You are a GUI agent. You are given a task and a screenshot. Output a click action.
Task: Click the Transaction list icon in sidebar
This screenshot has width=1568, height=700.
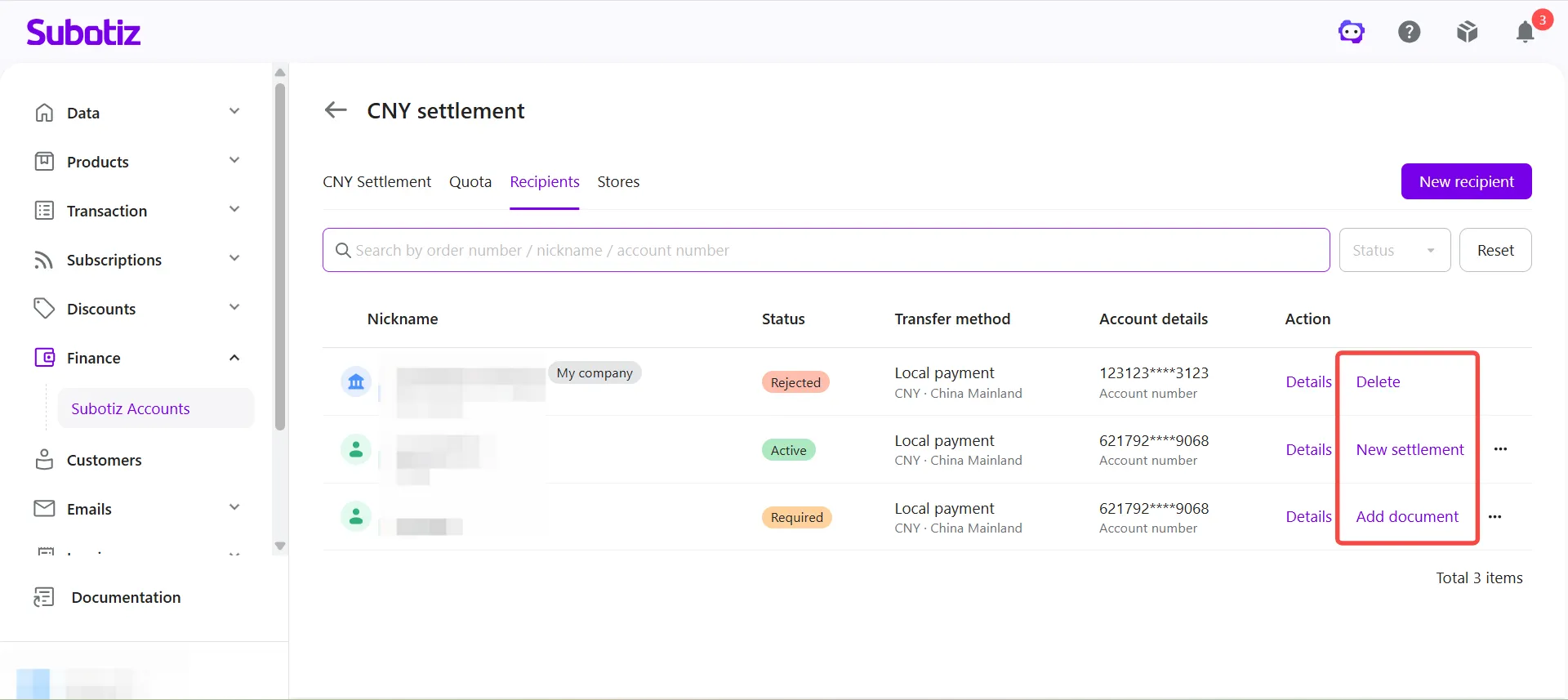pyautogui.click(x=44, y=211)
